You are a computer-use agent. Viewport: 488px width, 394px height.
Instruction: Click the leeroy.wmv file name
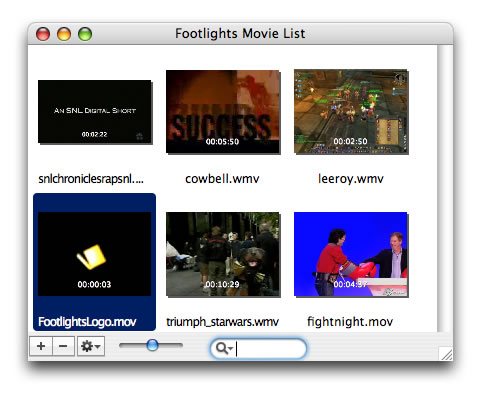click(x=351, y=179)
